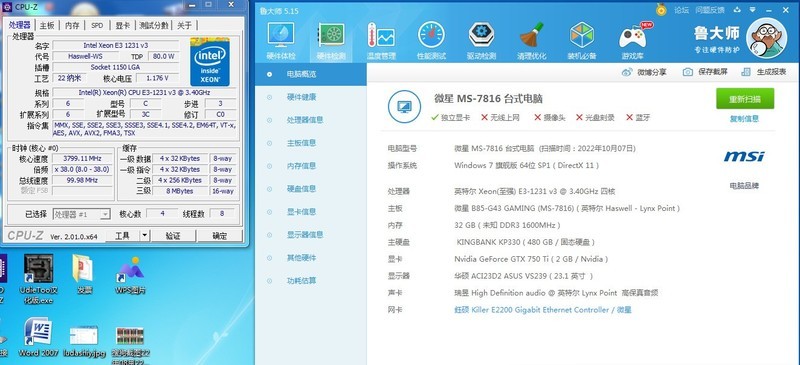Screen dimensions: 800x365
Task: Open 装机必备 essential software cube
Action: (x=582, y=41)
